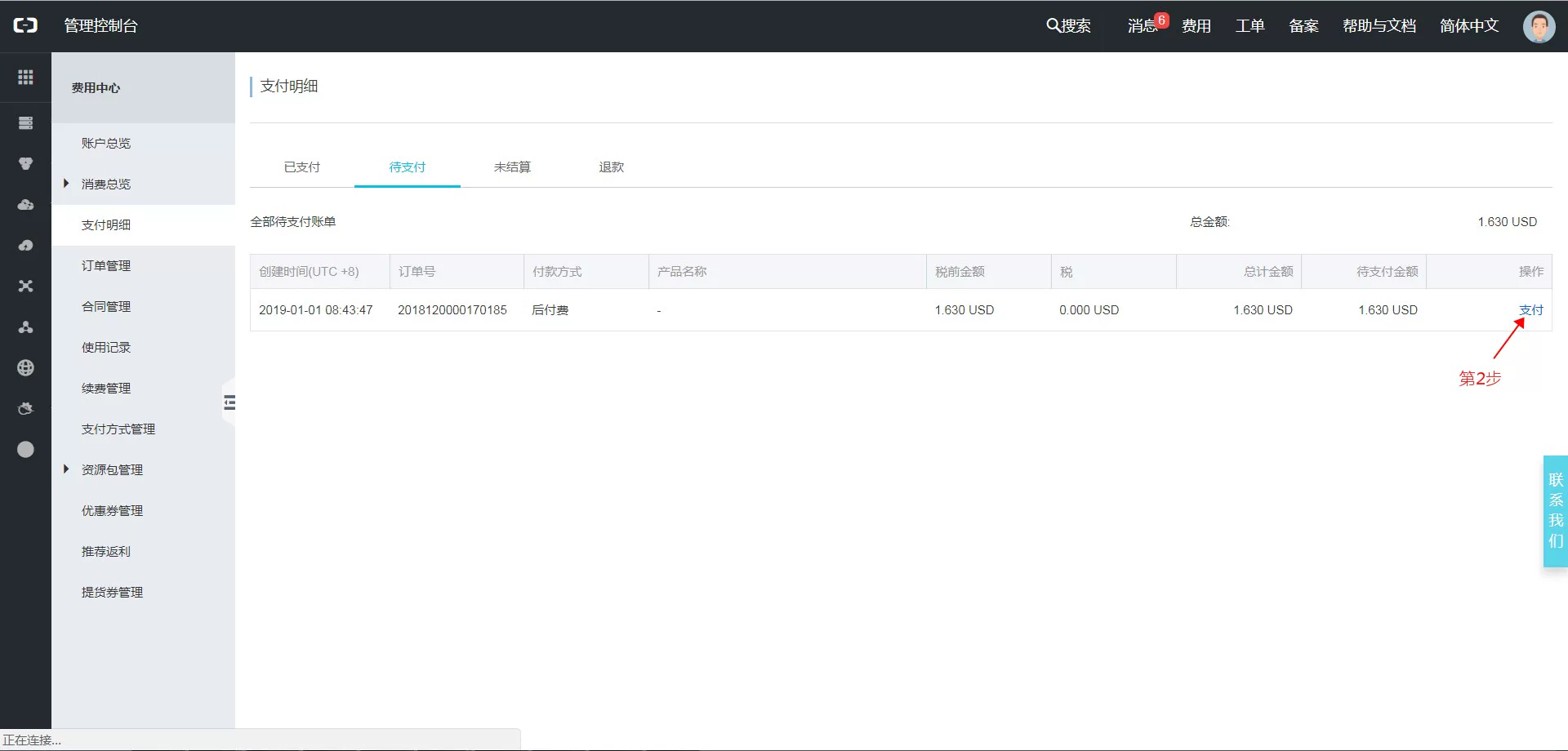Open 帮助与文档 in the top navigation
The width and height of the screenshot is (1568, 751).
1379,26
